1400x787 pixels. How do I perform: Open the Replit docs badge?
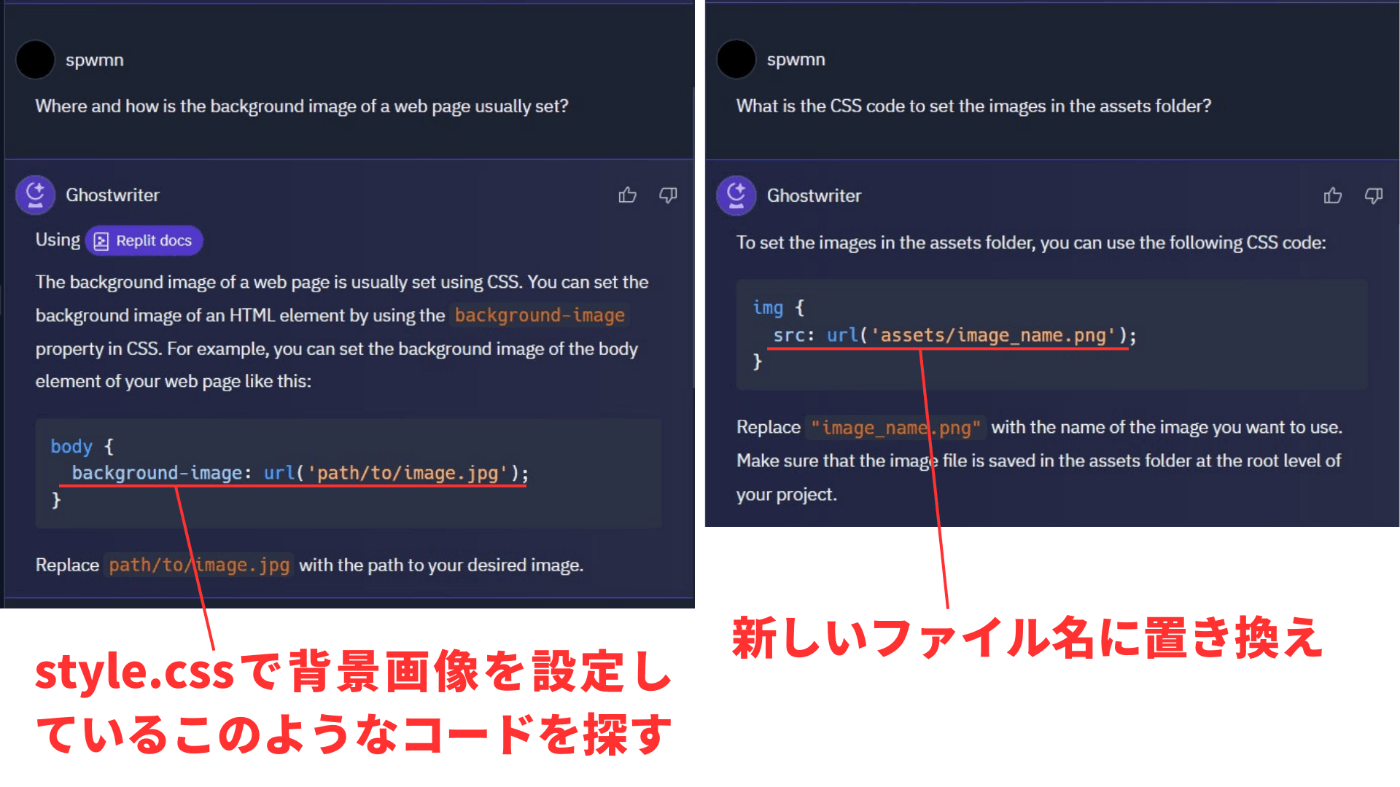[145, 241]
